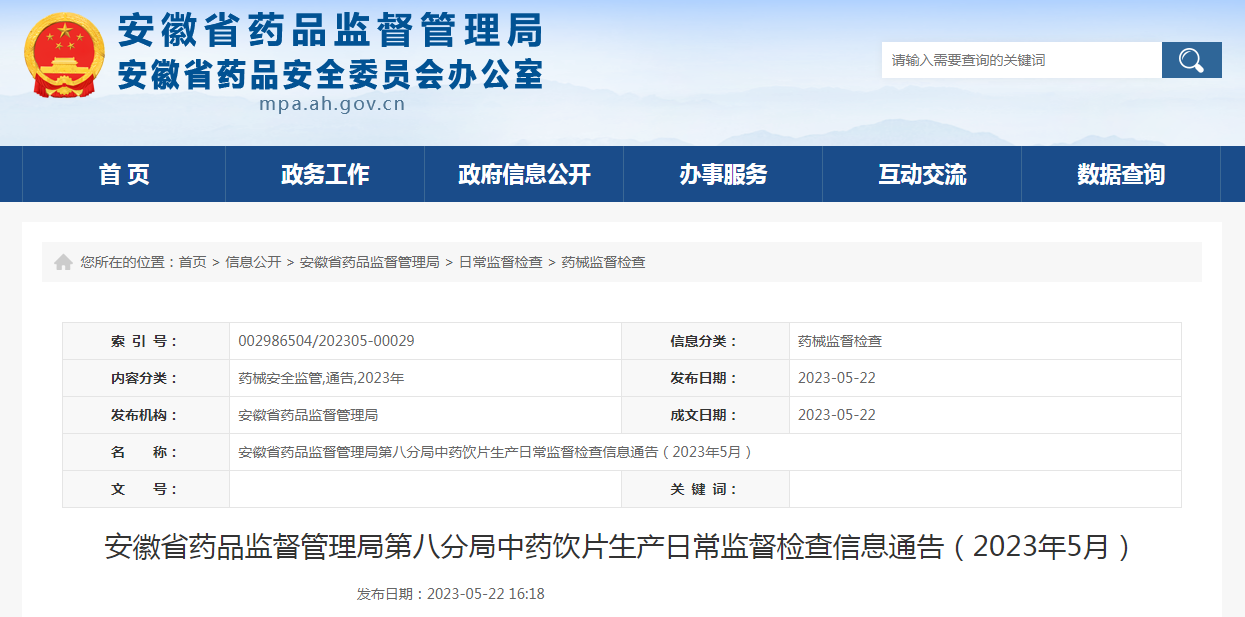
Task: Click 药械监督检查 value in 信息分类 row
Action: coord(840,341)
